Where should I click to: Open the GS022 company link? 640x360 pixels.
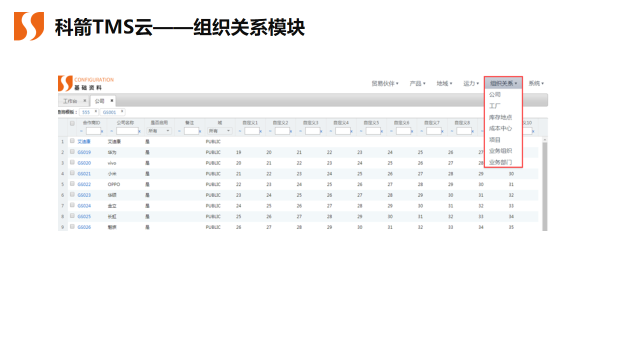click(x=84, y=184)
